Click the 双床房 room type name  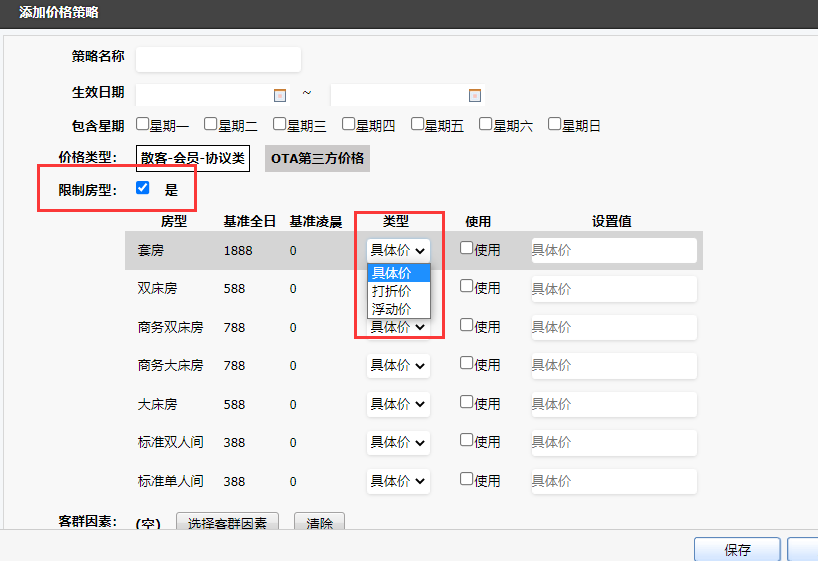158,289
